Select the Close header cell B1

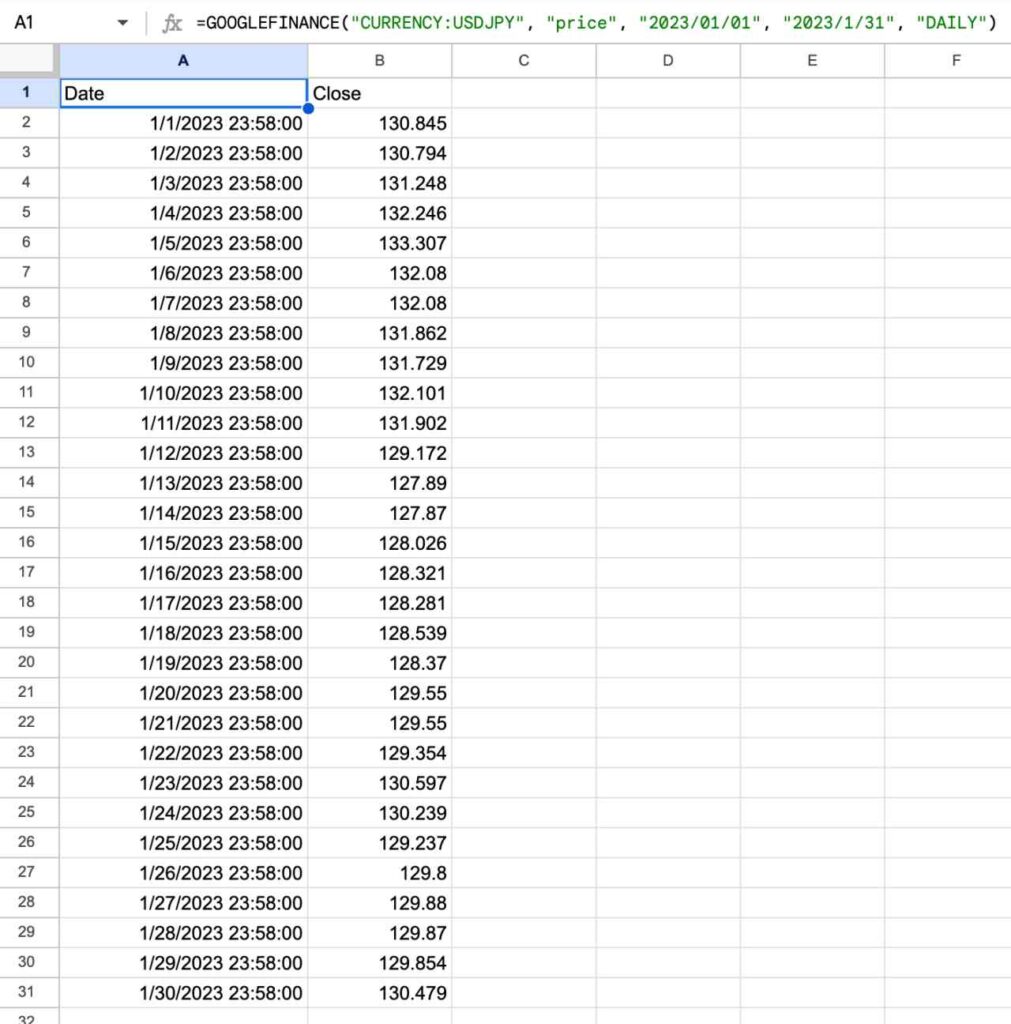(x=379, y=93)
